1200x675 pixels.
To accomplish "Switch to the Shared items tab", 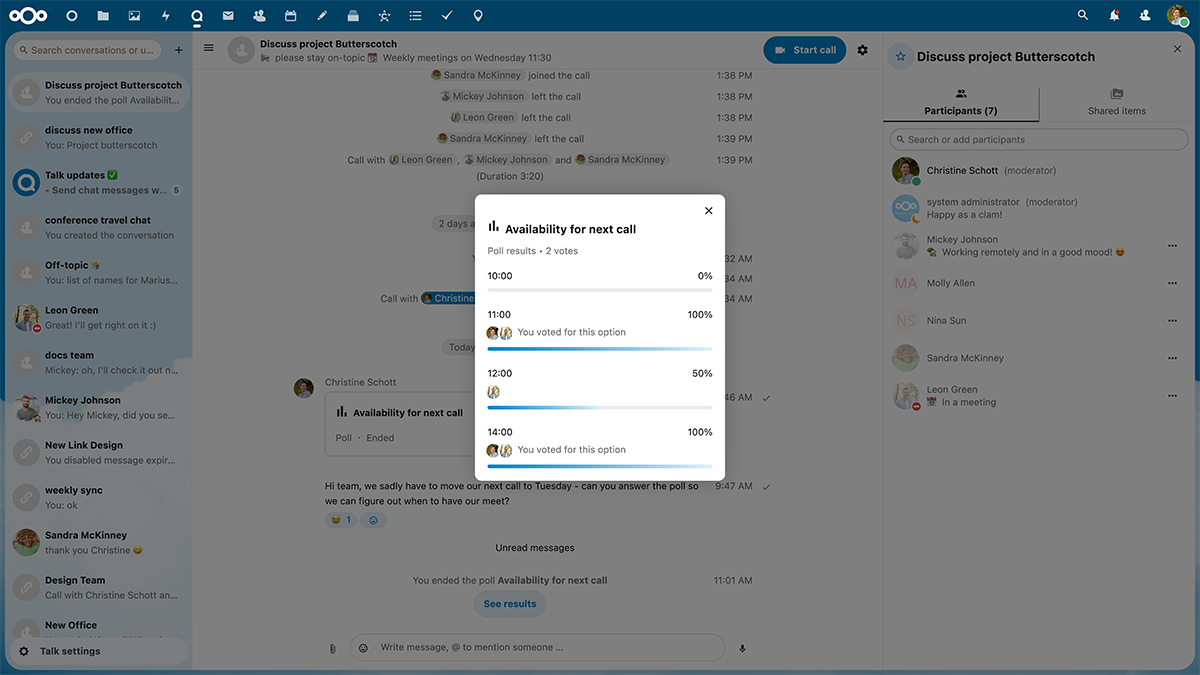I will click(x=1117, y=103).
